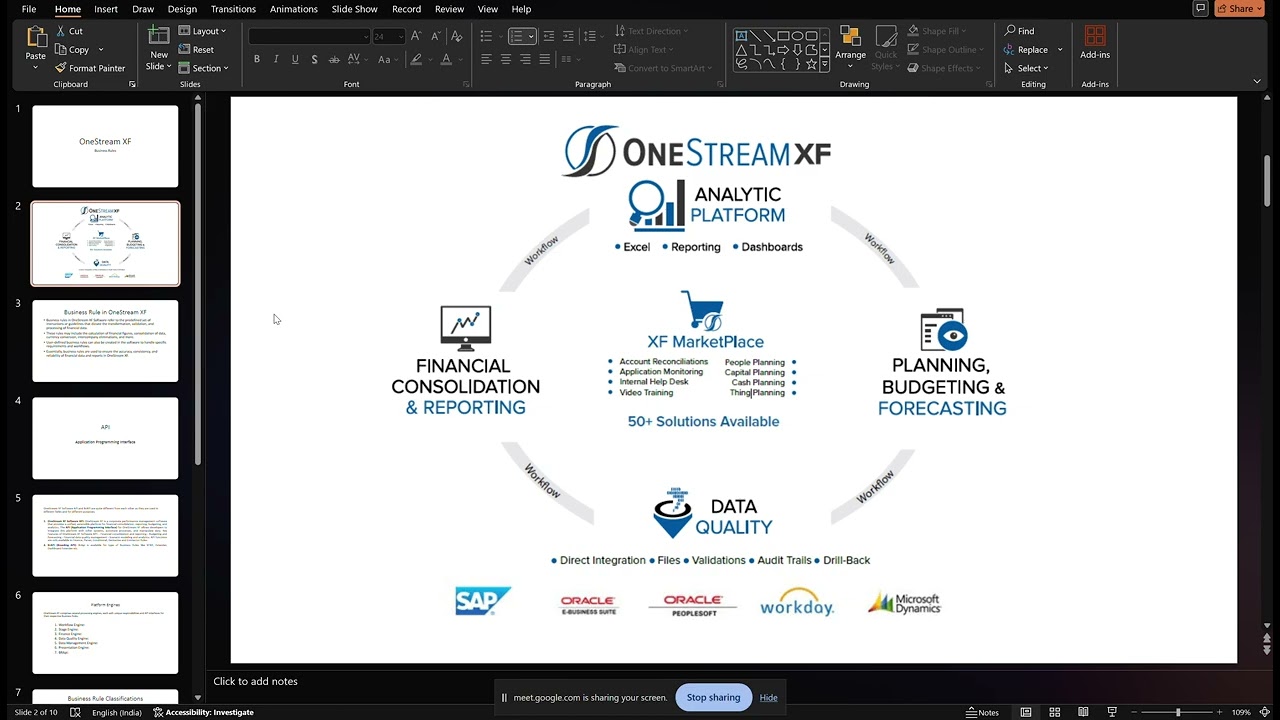Increase the list indent level
Viewport: 1280px width, 720px height.
coord(568,36)
